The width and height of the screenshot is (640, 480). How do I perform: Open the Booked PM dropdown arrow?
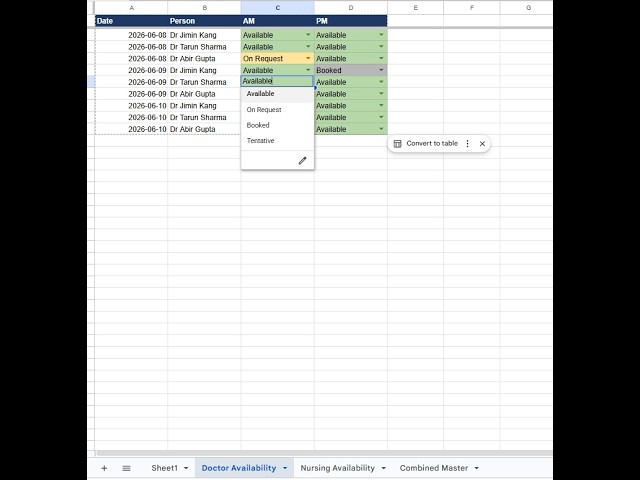tap(381, 70)
